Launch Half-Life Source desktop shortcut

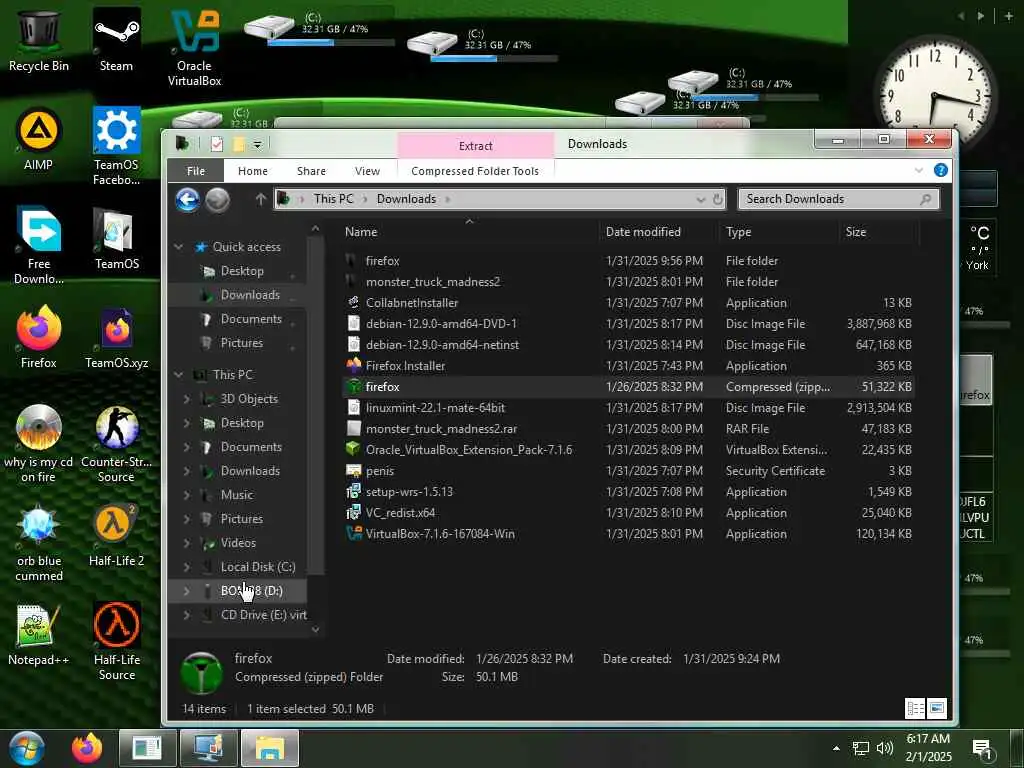point(116,642)
